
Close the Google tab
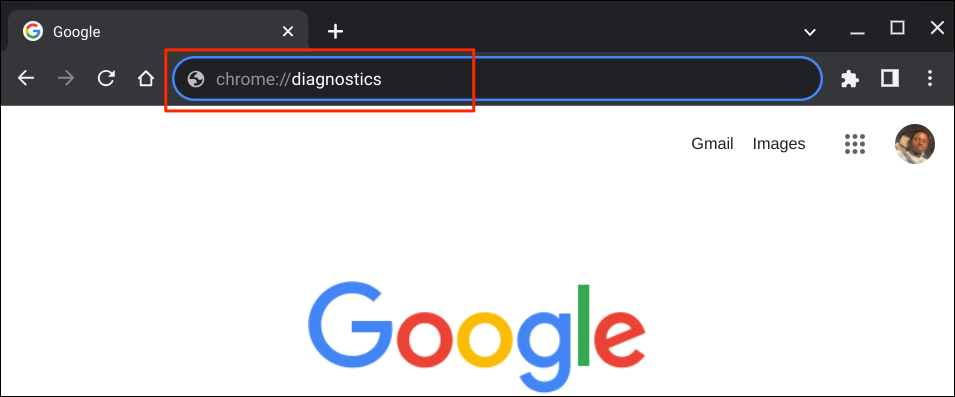point(287,32)
